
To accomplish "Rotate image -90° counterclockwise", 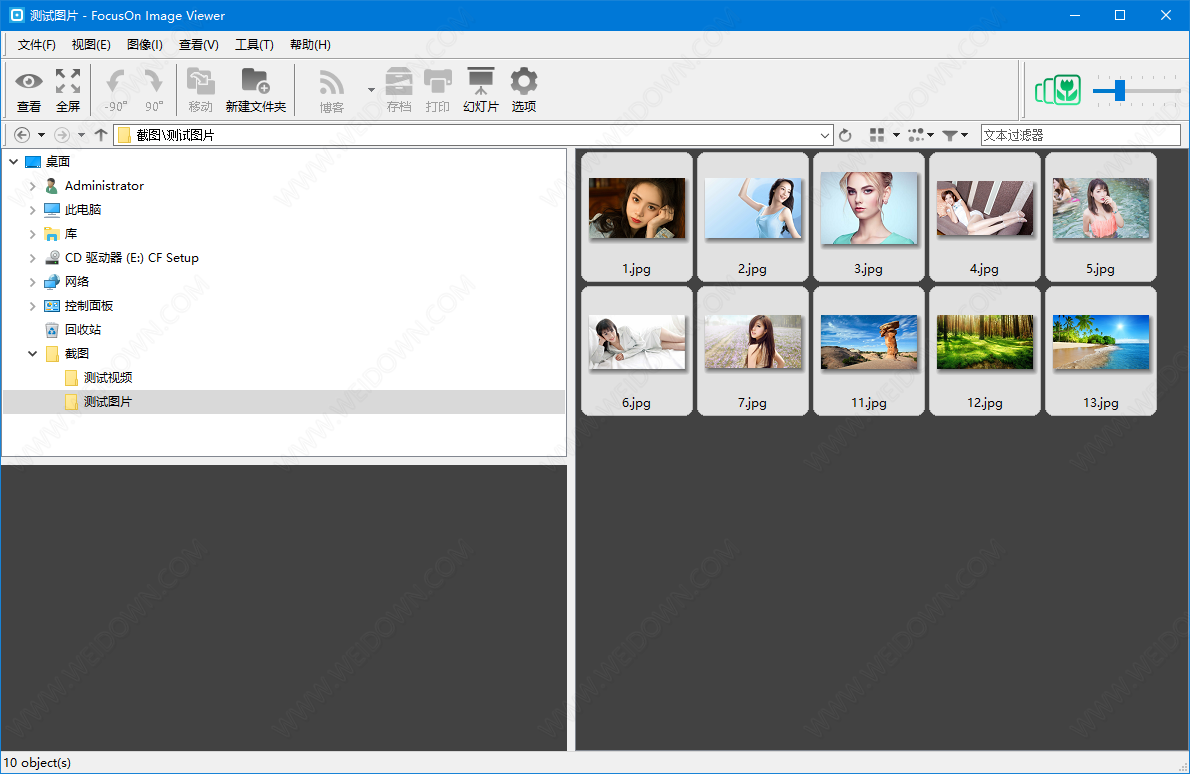I will (116, 90).
